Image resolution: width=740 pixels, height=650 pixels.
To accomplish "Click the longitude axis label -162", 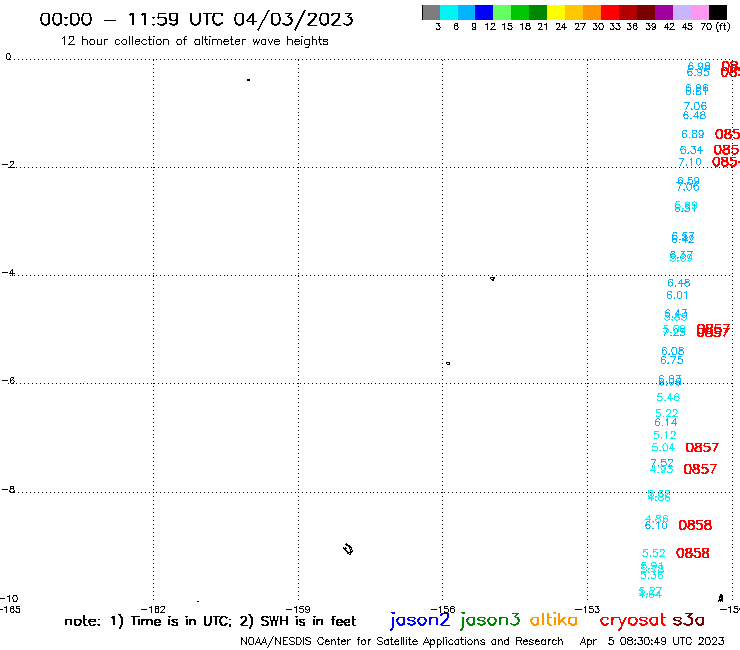I will (x=153, y=609).
